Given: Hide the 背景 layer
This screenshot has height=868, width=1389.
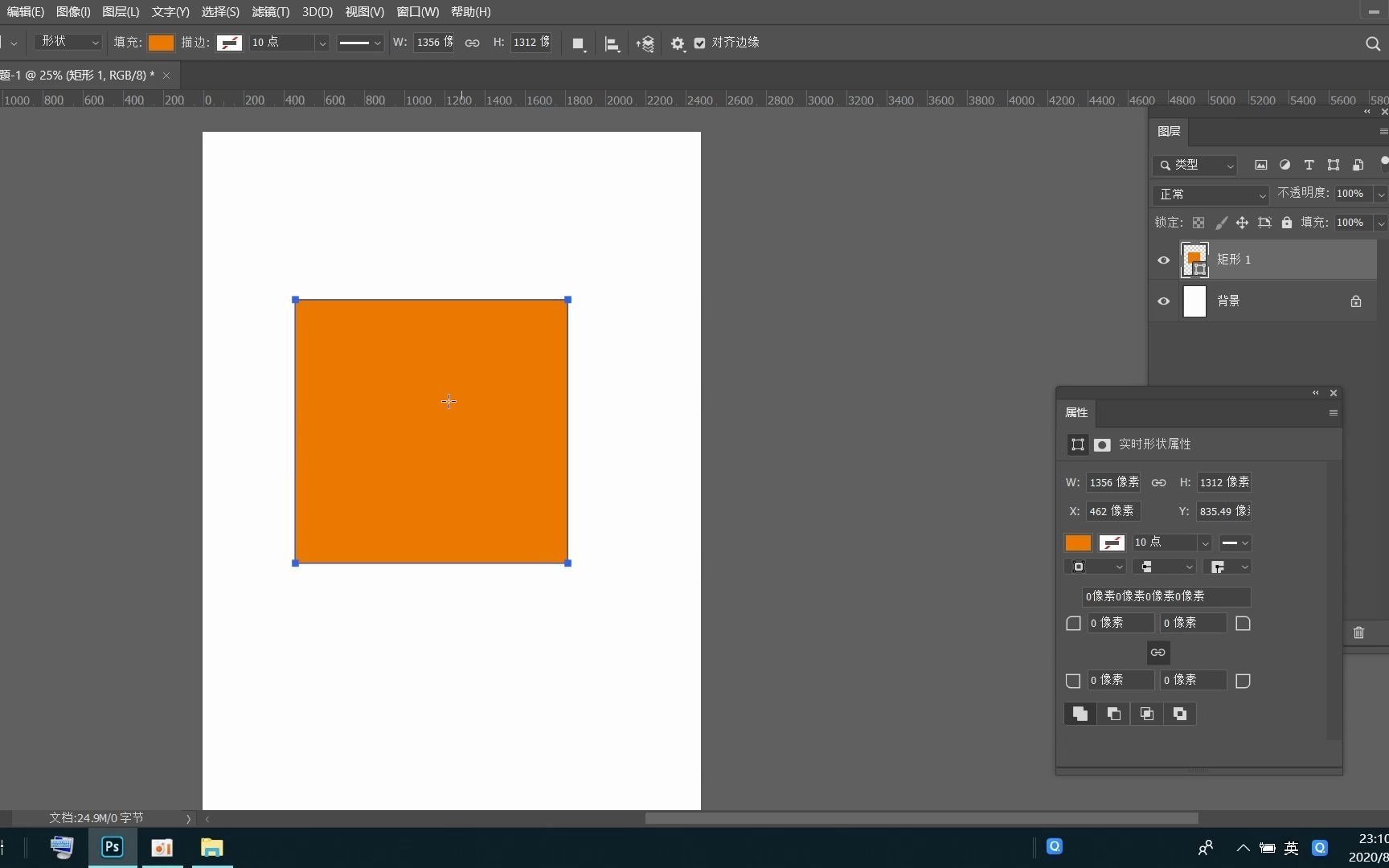Looking at the screenshot, I should click(1163, 302).
